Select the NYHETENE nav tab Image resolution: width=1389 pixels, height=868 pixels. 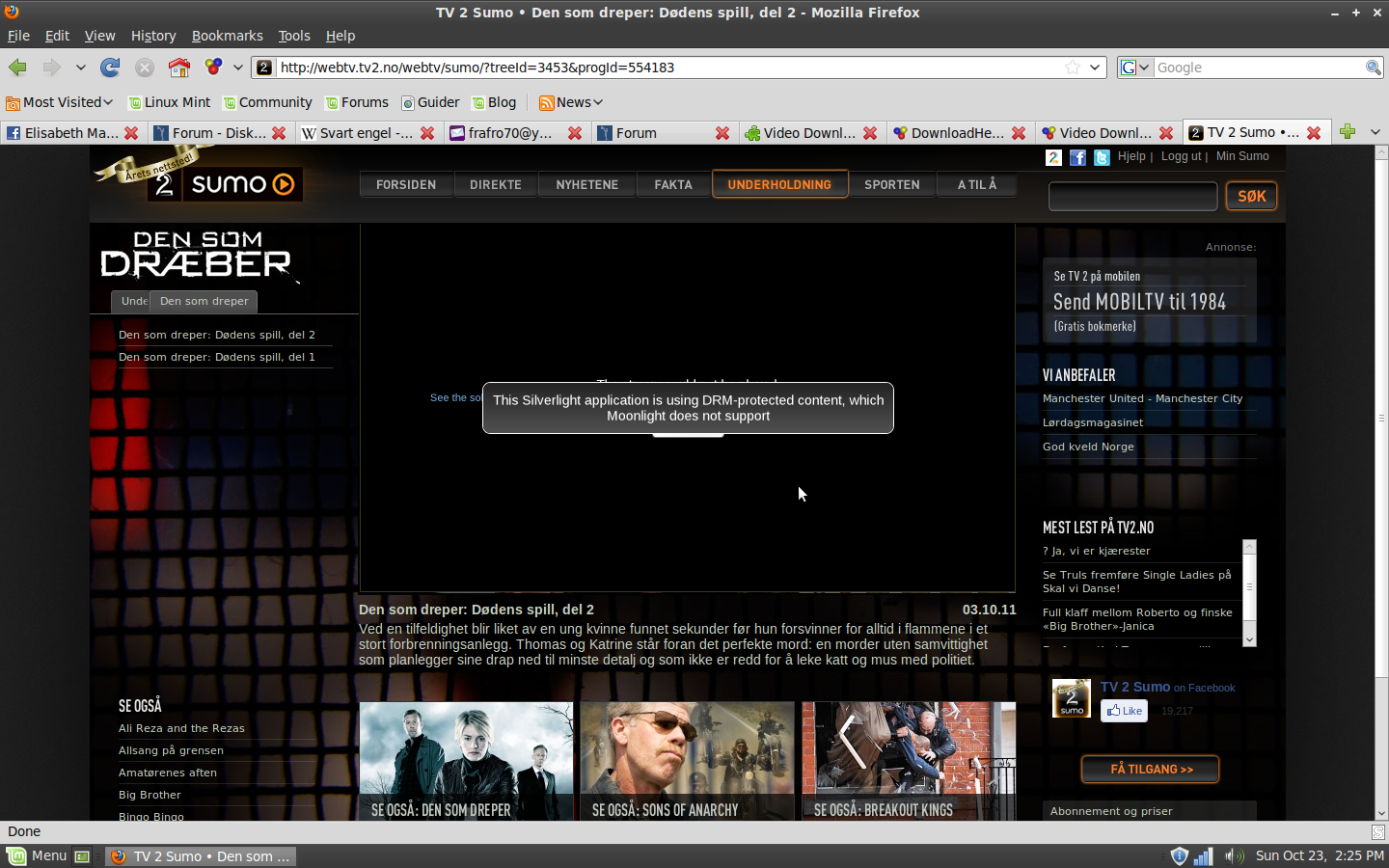pyautogui.click(x=587, y=184)
